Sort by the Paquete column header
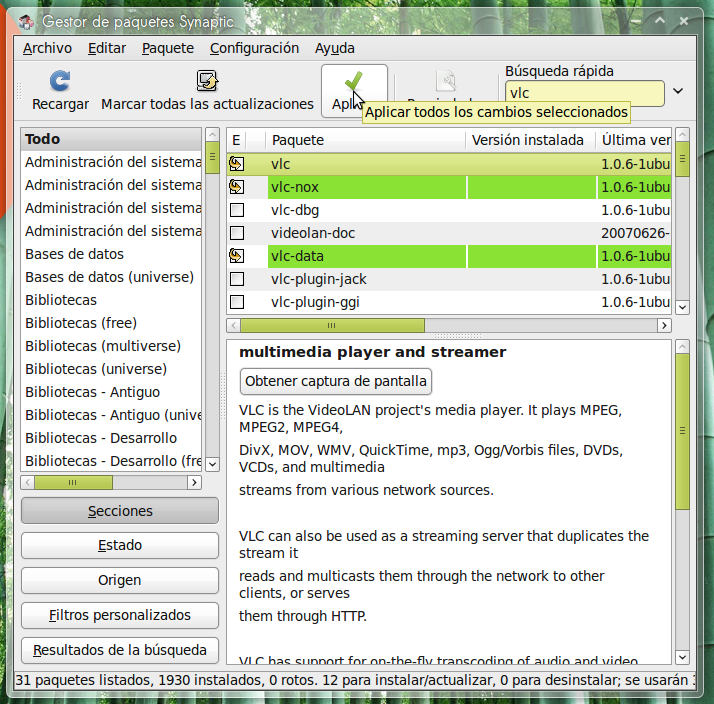Screen dimensions: 714x704 (366, 140)
